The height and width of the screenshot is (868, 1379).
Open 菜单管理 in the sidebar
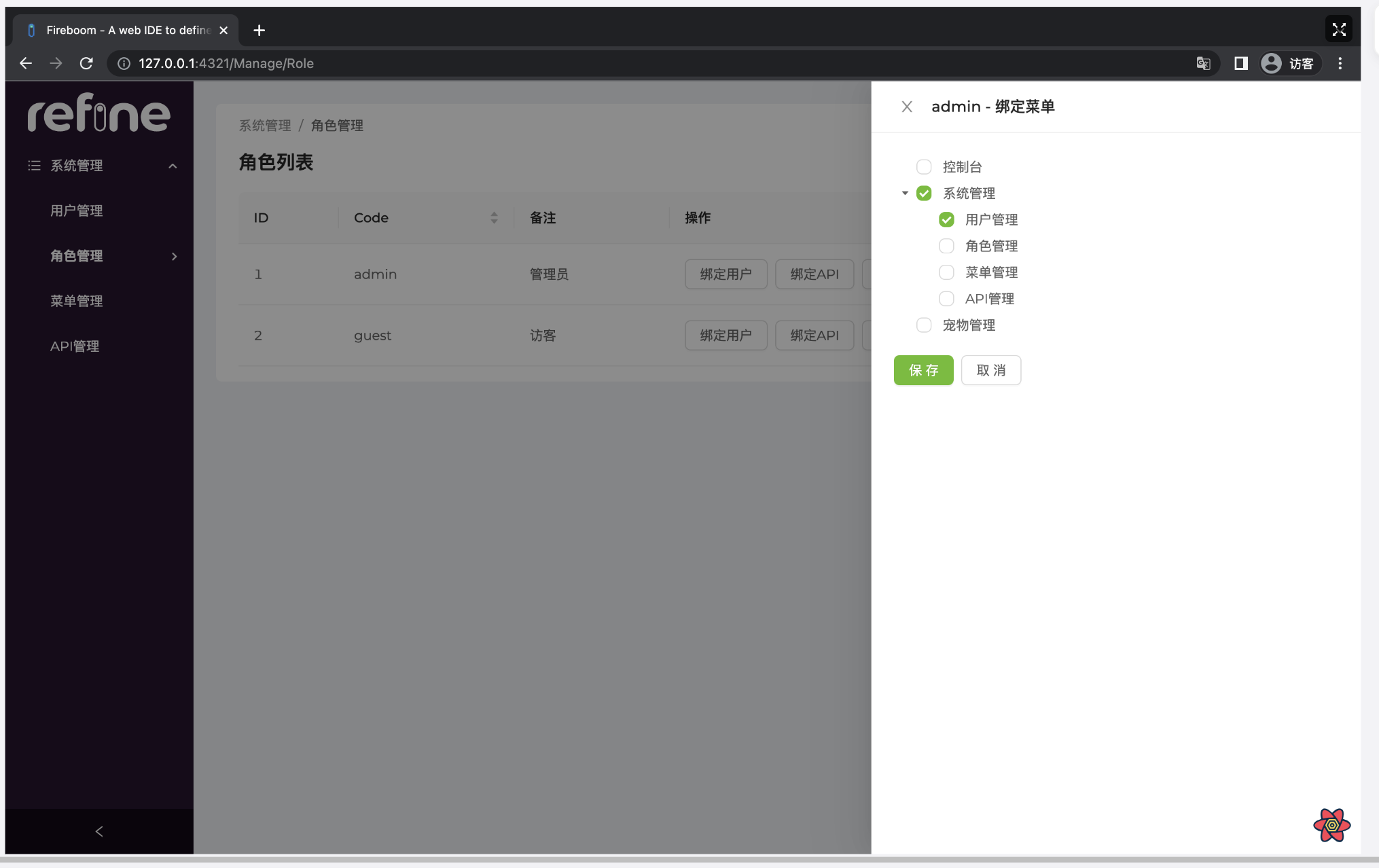77,301
